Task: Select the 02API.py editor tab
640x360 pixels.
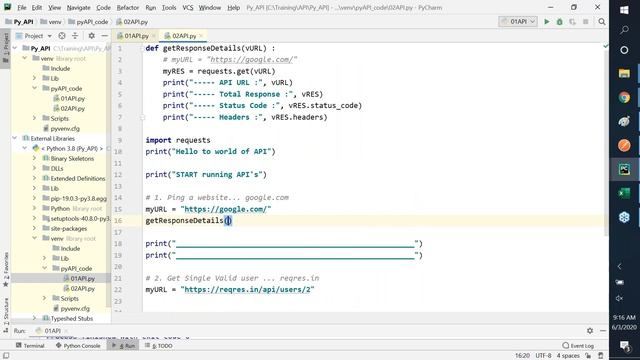Action: [x=184, y=36]
